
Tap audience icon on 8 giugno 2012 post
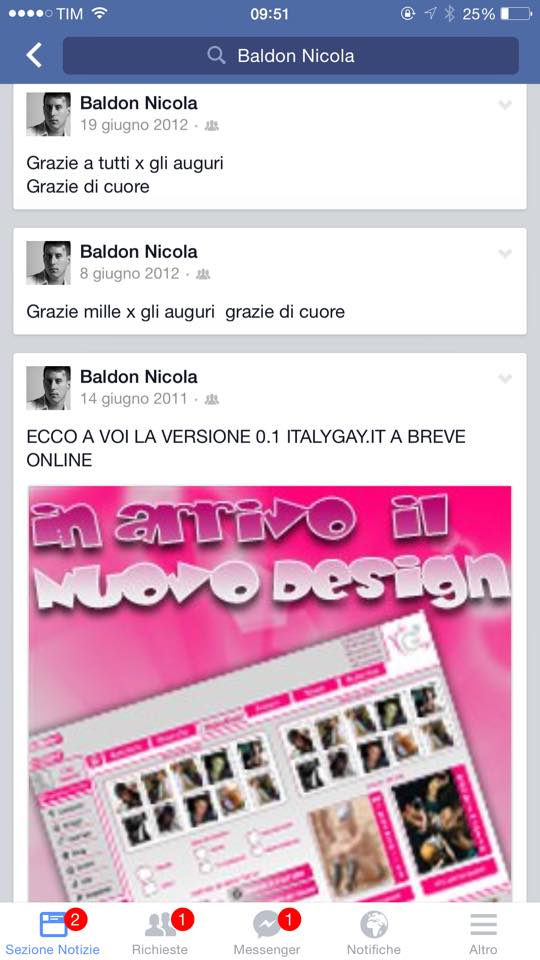click(203, 274)
